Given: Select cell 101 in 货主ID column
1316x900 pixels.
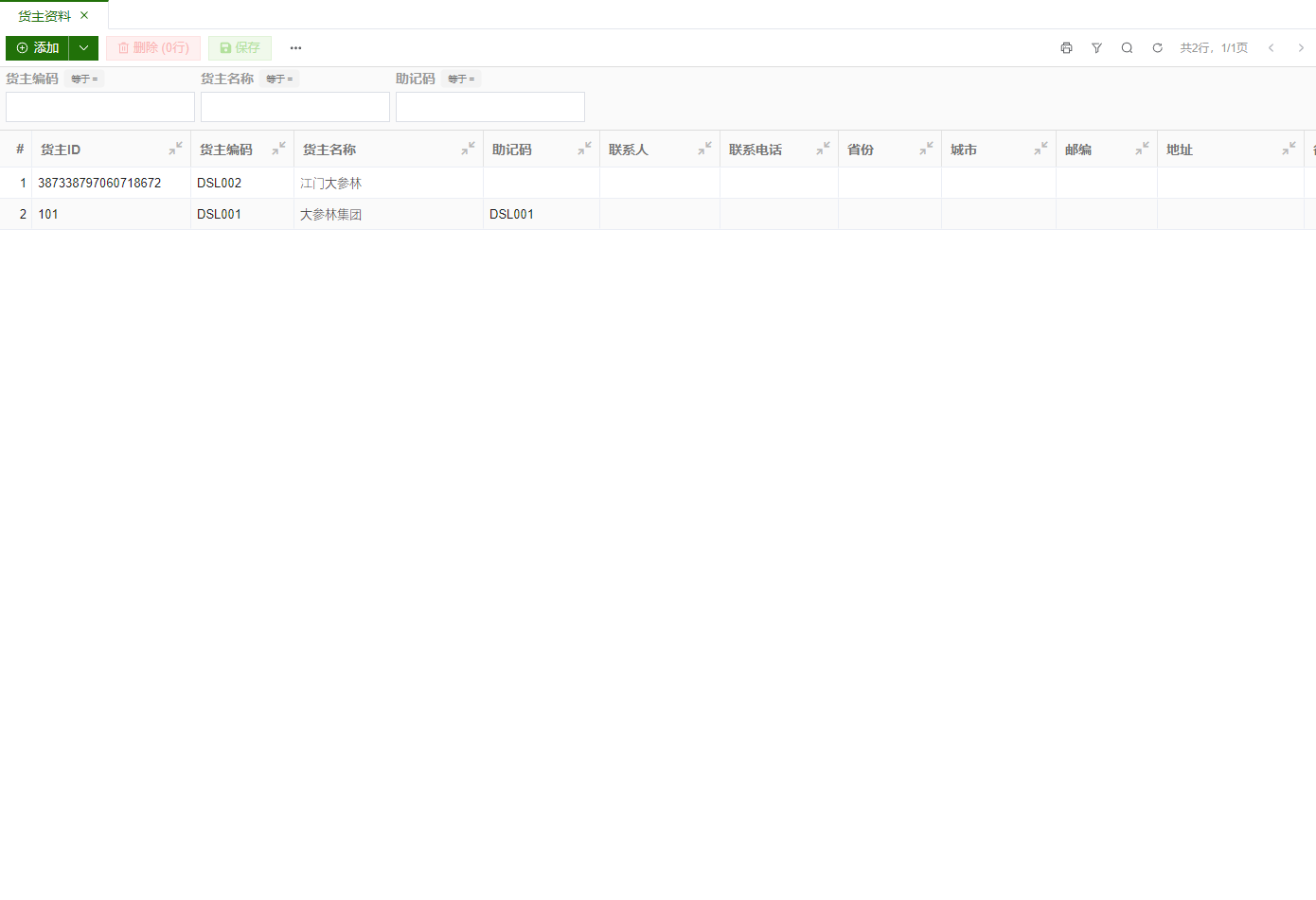Looking at the screenshot, I should click(112, 214).
